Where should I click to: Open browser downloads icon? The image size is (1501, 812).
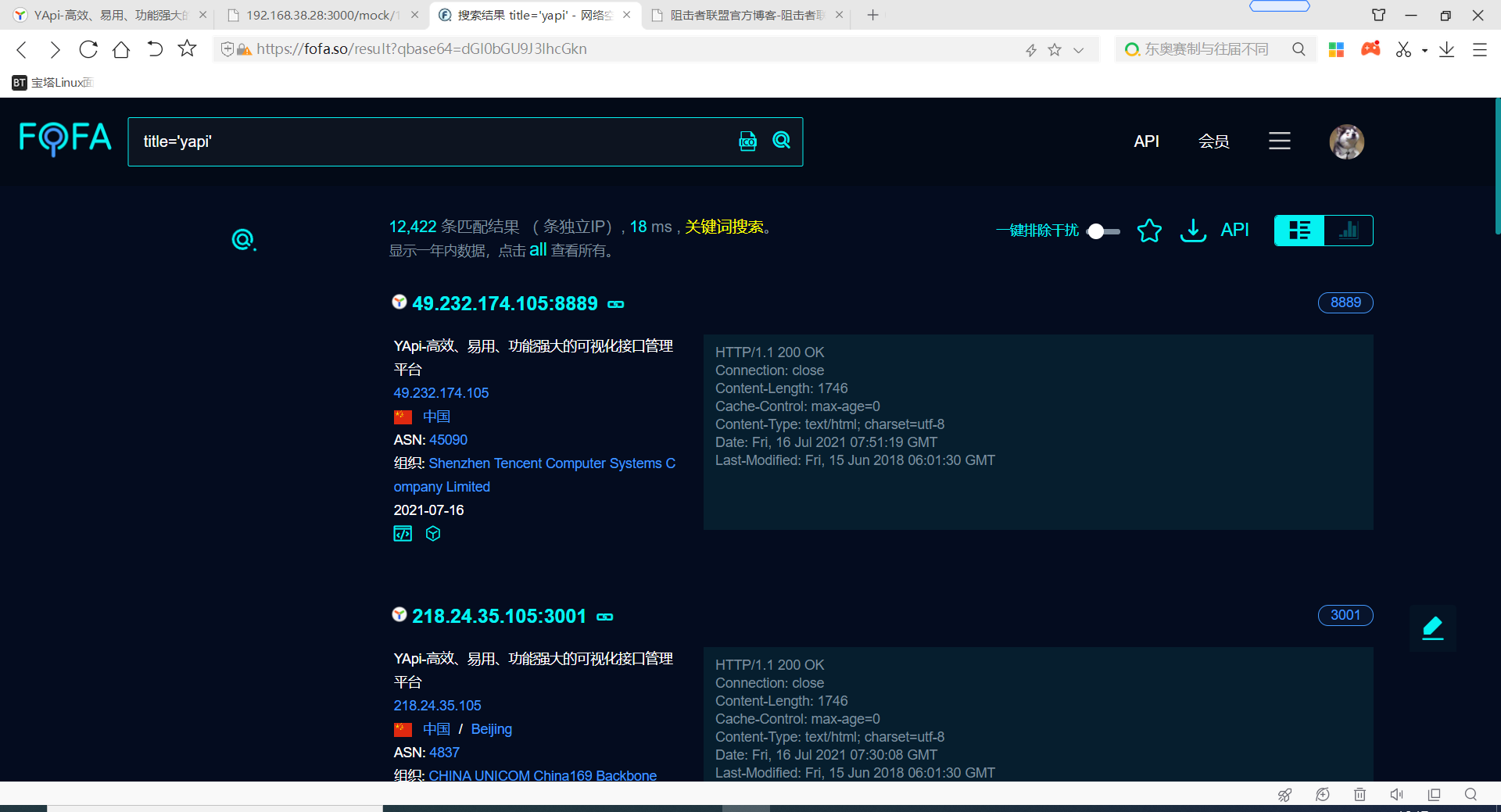(1447, 49)
